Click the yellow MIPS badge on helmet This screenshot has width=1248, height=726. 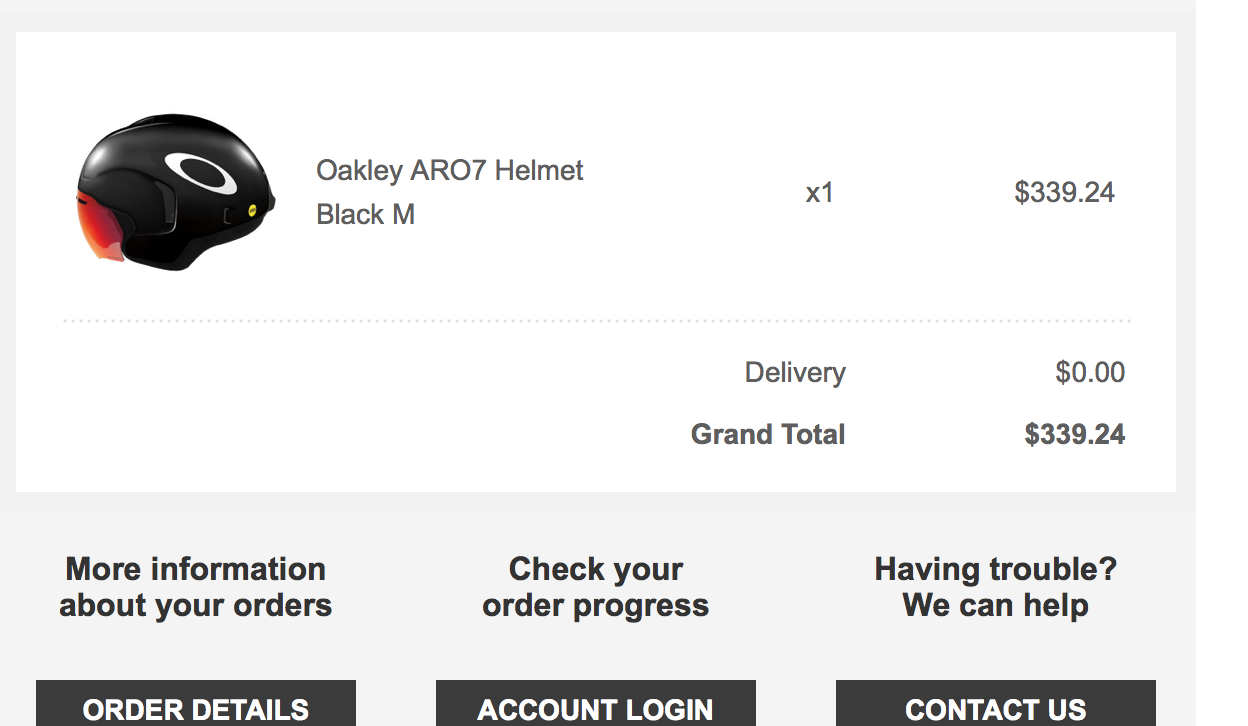[x=255, y=213]
